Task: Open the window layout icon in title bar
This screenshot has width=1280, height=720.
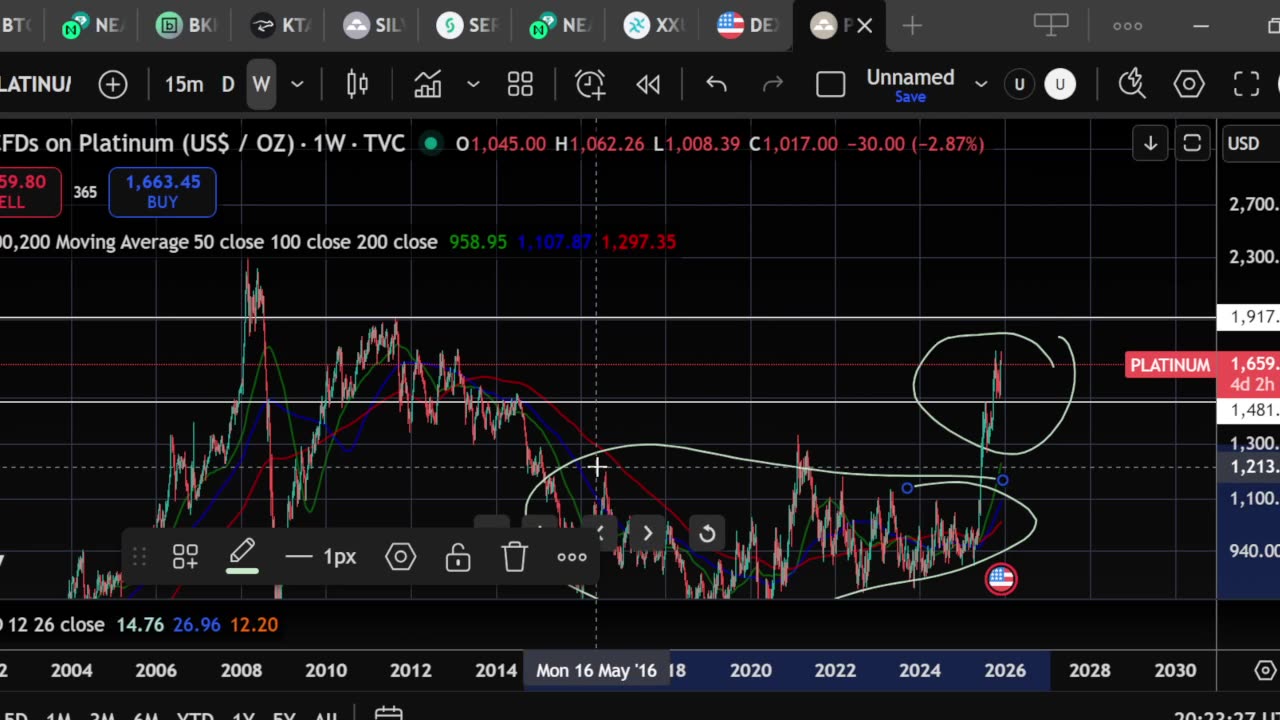Action: click(x=1051, y=25)
